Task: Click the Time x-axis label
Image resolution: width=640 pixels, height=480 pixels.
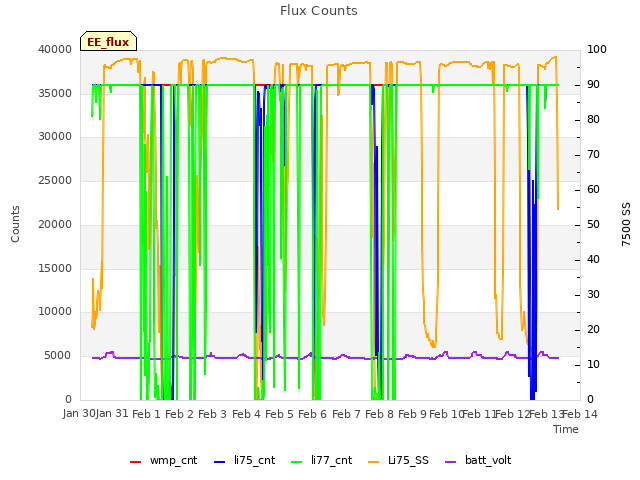Action: (x=566, y=429)
